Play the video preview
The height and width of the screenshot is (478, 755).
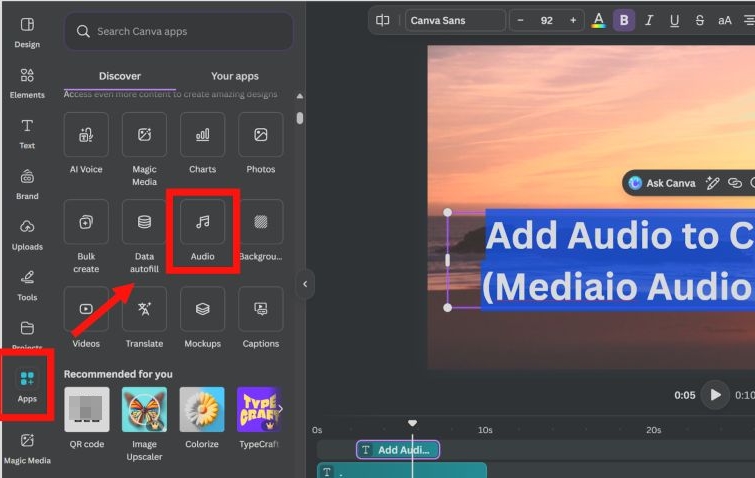[x=715, y=395]
